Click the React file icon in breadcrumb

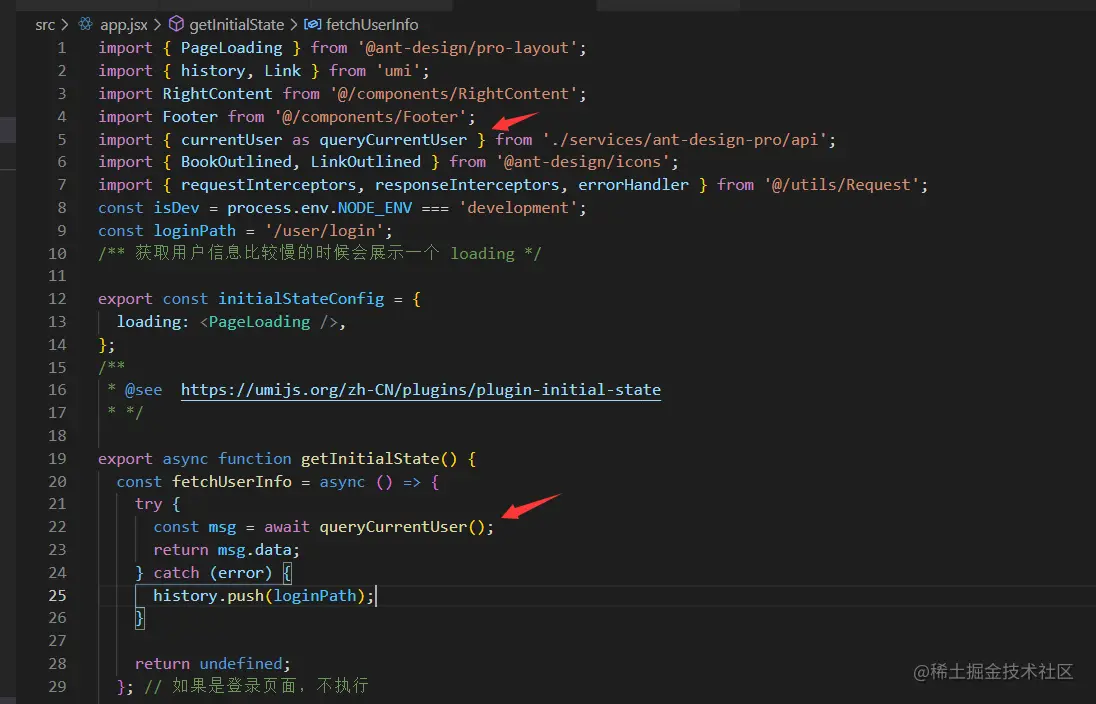[85, 24]
